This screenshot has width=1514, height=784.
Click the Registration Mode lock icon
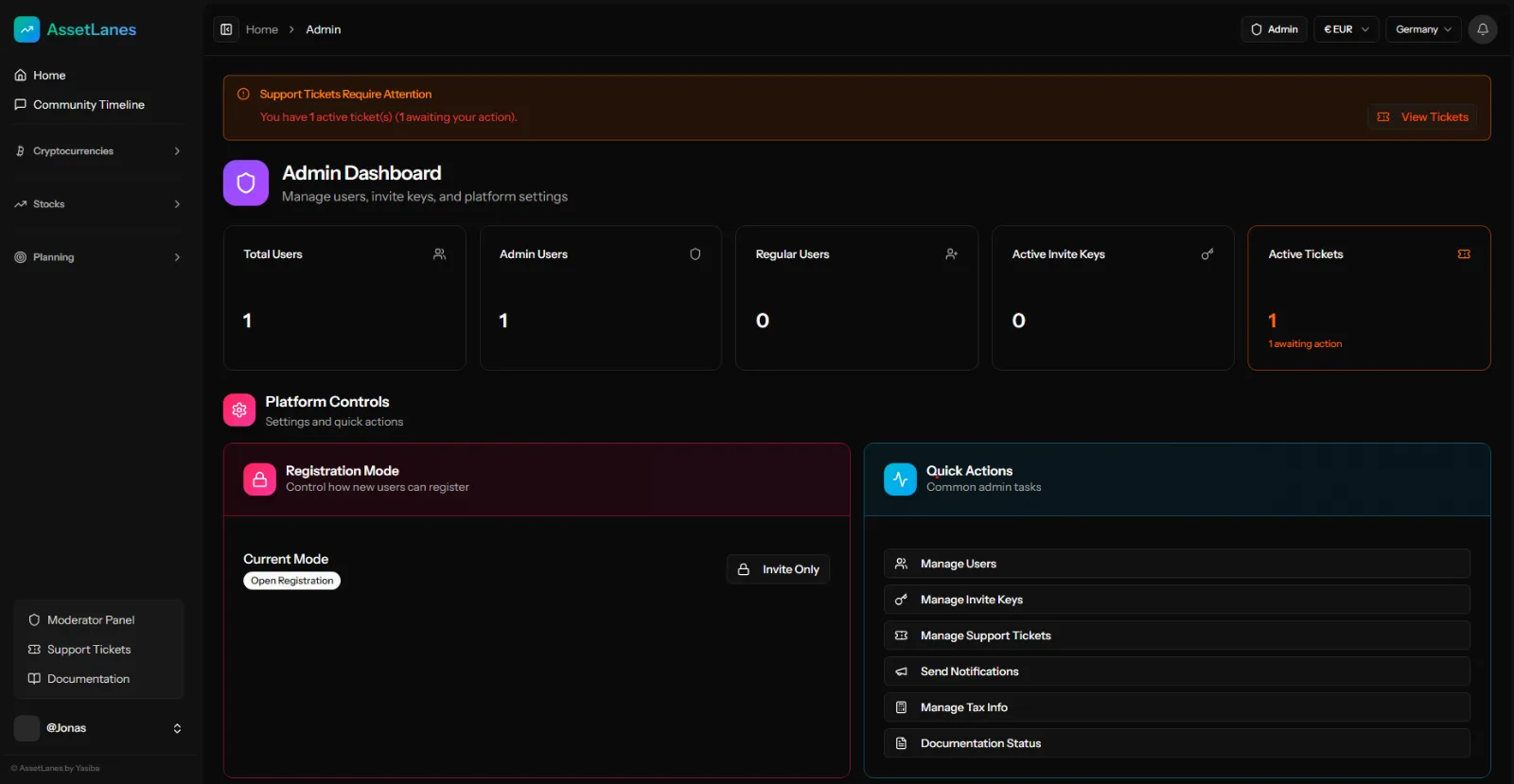coord(259,479)
